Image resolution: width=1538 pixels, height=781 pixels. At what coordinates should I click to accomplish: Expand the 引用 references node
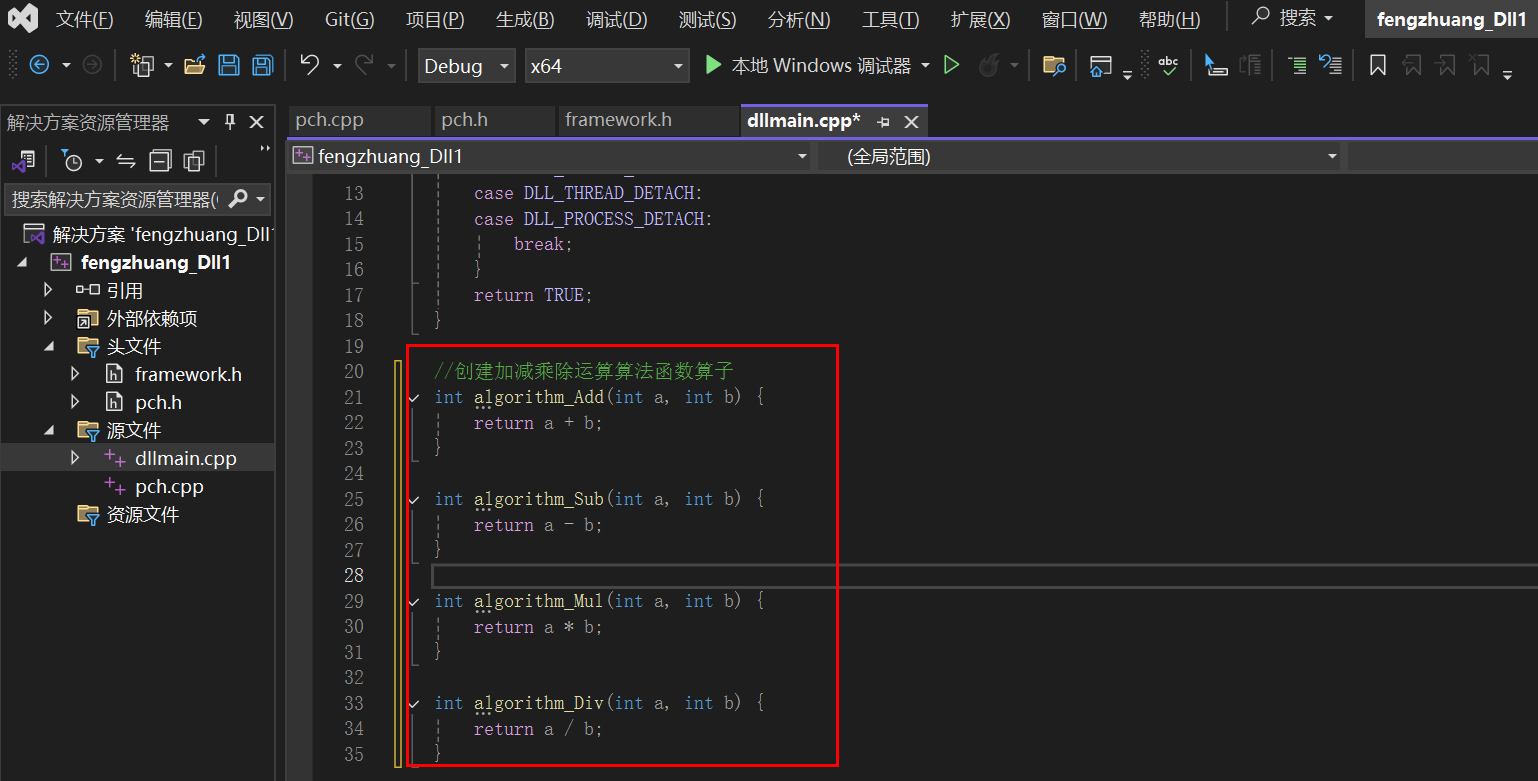pos(48,290)
